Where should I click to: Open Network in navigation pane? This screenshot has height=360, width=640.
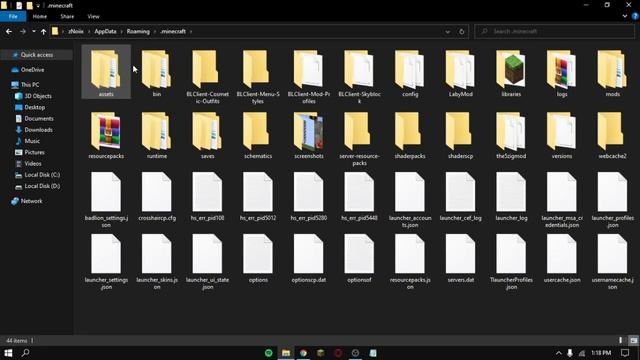click(x=31, y=201)
